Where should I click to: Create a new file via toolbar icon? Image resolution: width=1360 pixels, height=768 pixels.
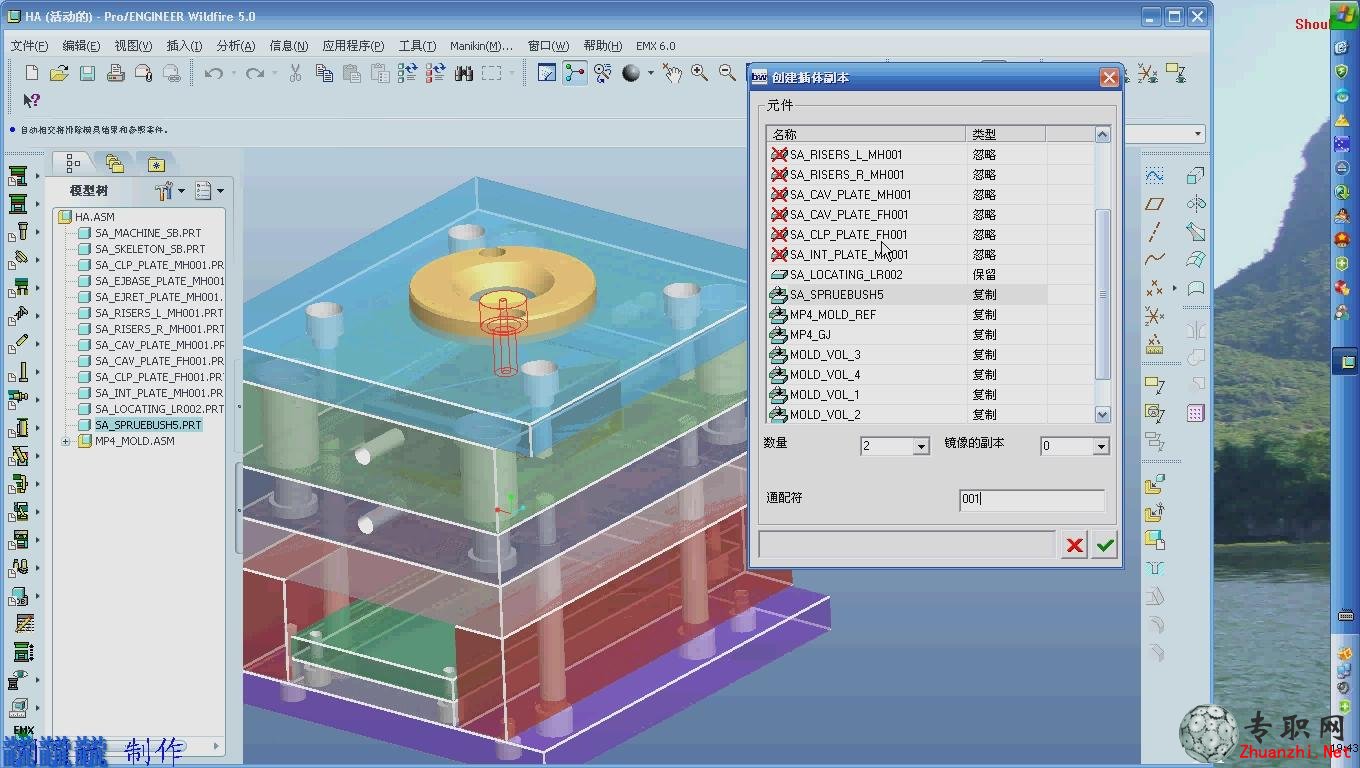32,73
